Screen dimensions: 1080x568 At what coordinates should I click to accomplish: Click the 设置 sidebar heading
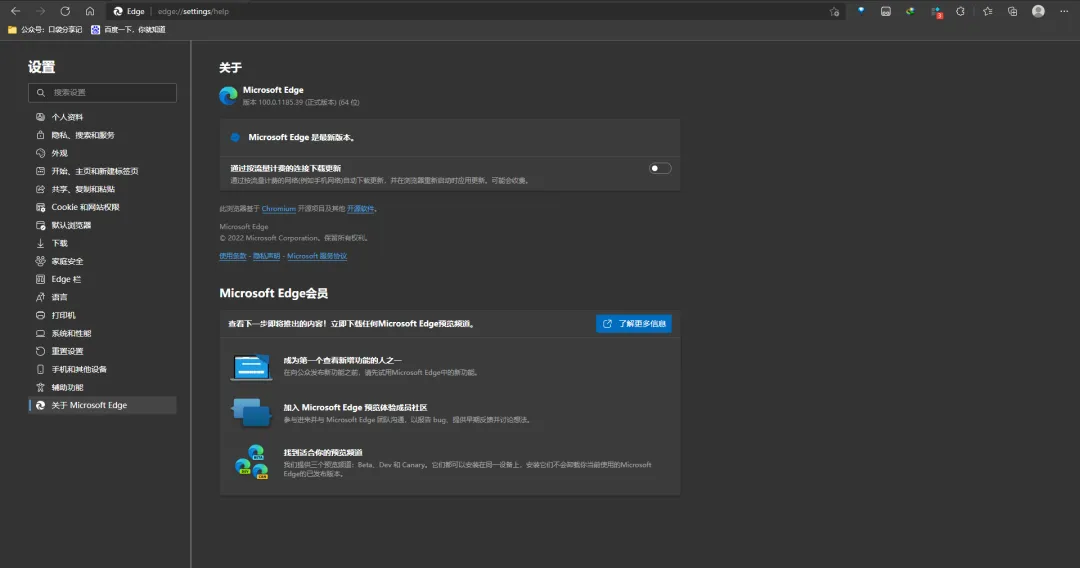[x=41, y=67]
